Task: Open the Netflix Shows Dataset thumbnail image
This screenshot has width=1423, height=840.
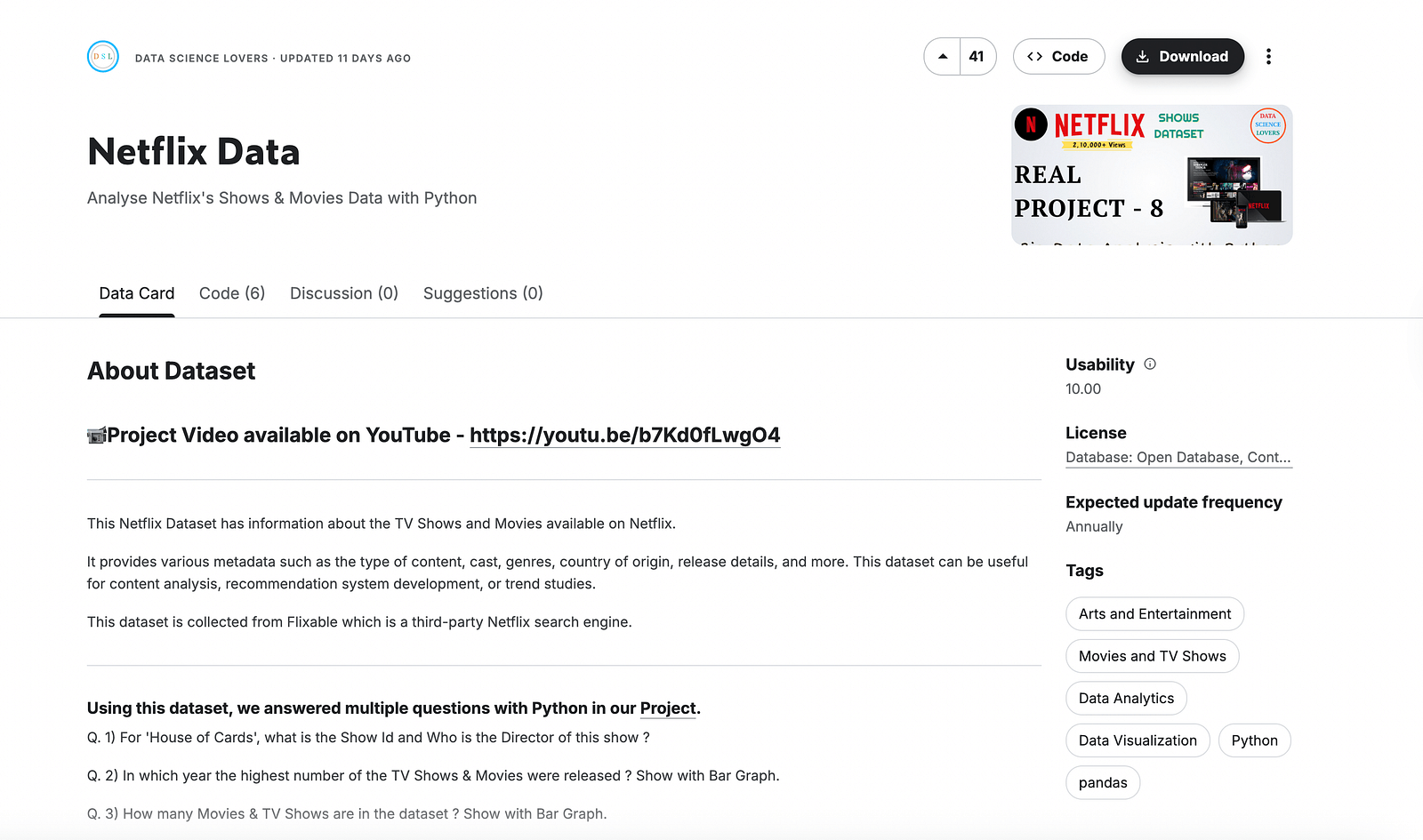Action: pos(1152,175)
